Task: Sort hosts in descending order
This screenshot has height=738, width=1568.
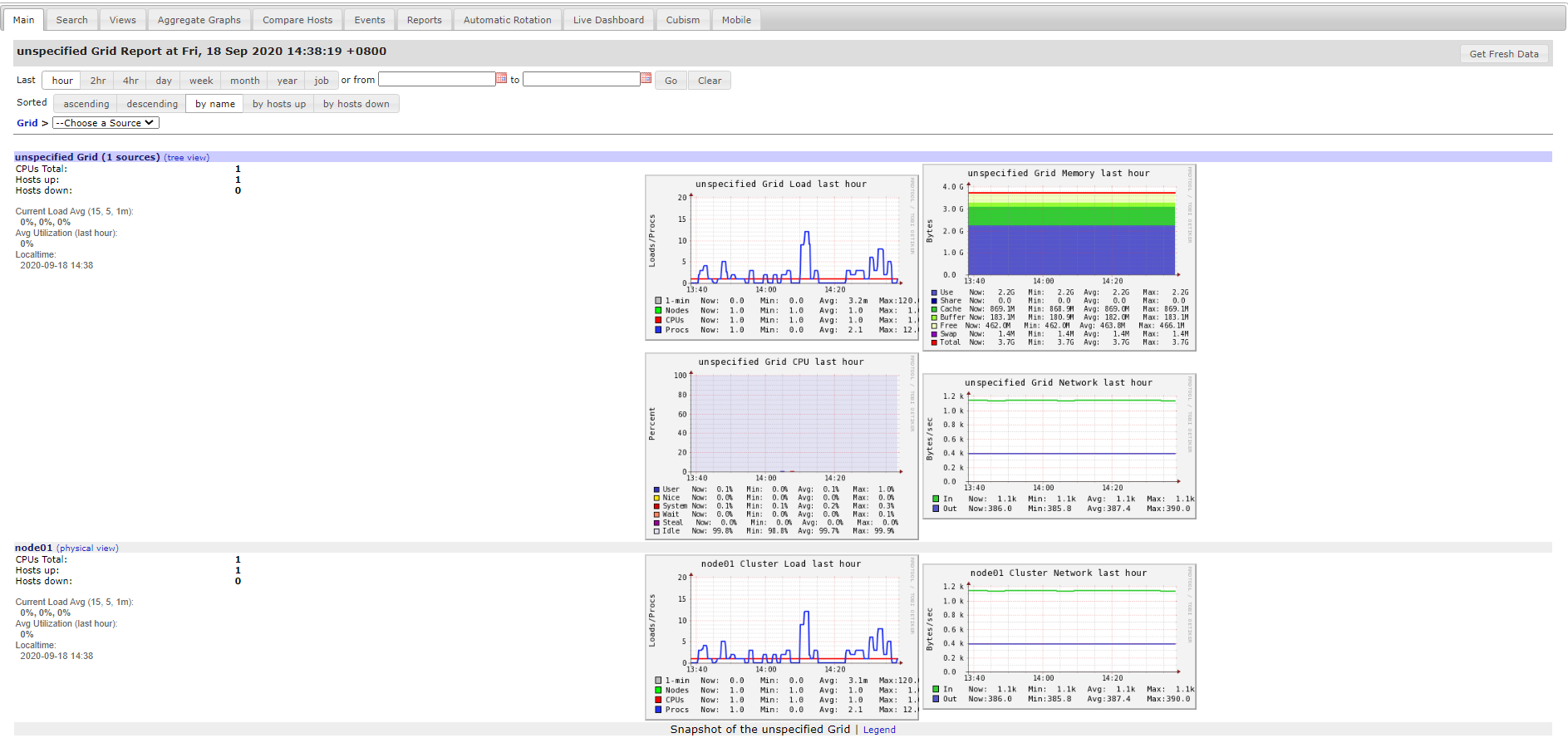Action: point(152,104)
